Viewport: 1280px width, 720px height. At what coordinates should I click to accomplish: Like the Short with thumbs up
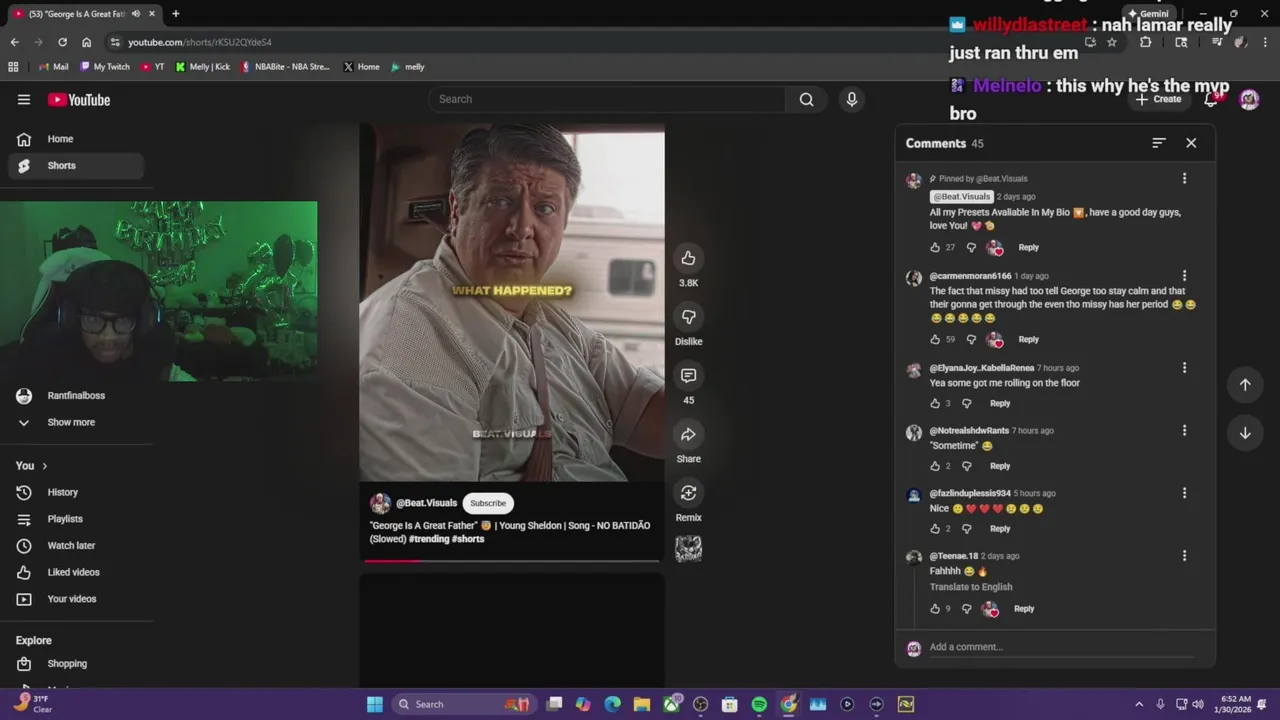(x=688, y=258)
